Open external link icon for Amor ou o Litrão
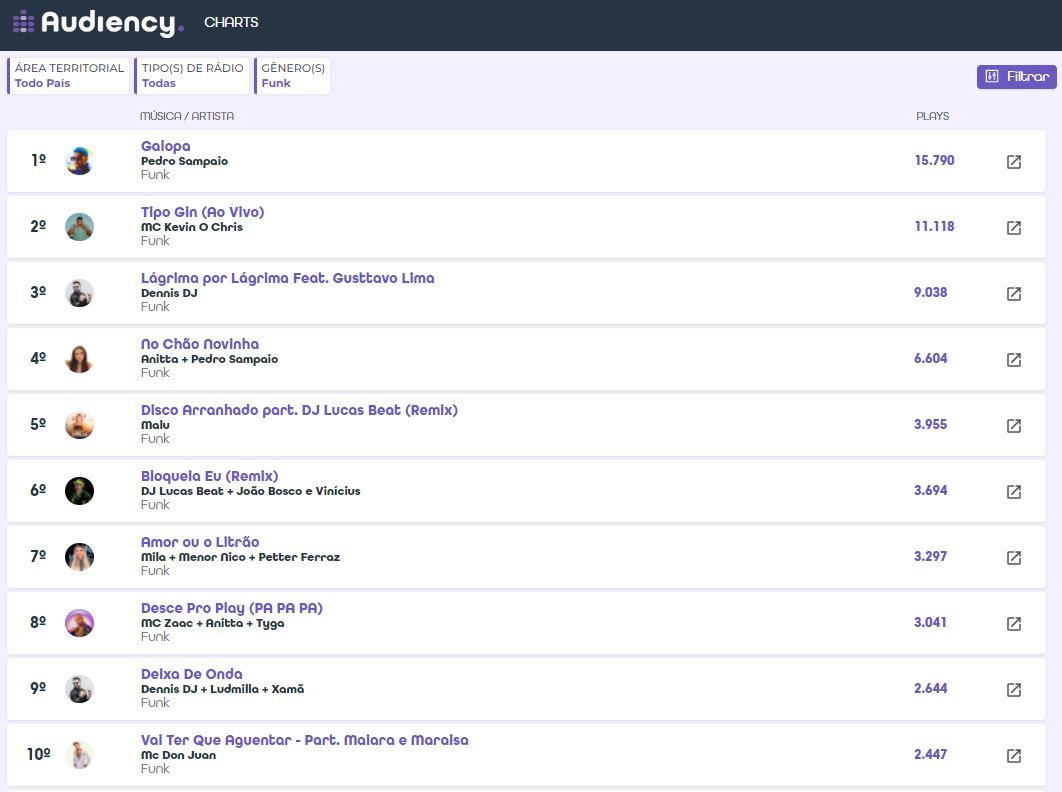This screenshot has height=792, width=1062. (x=1013, y=558)
